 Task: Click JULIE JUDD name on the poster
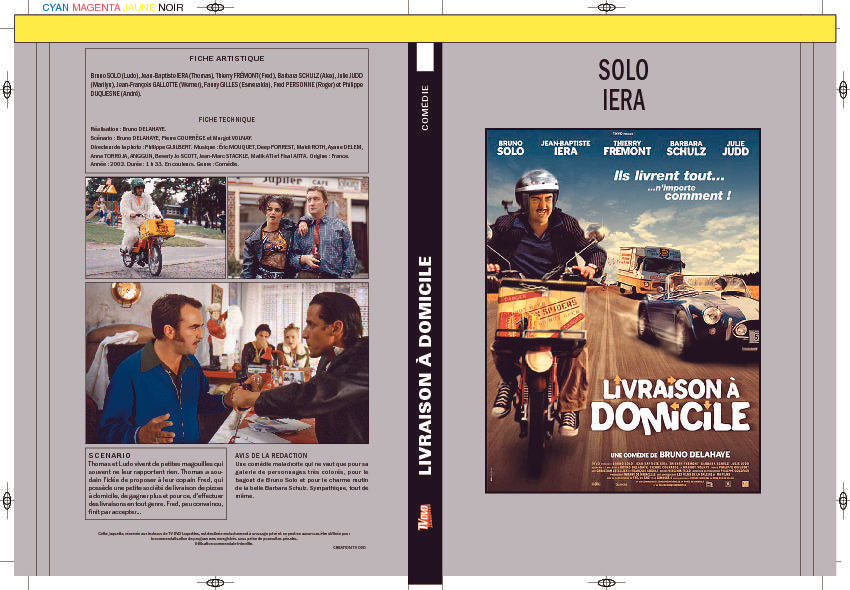[736, 148]
